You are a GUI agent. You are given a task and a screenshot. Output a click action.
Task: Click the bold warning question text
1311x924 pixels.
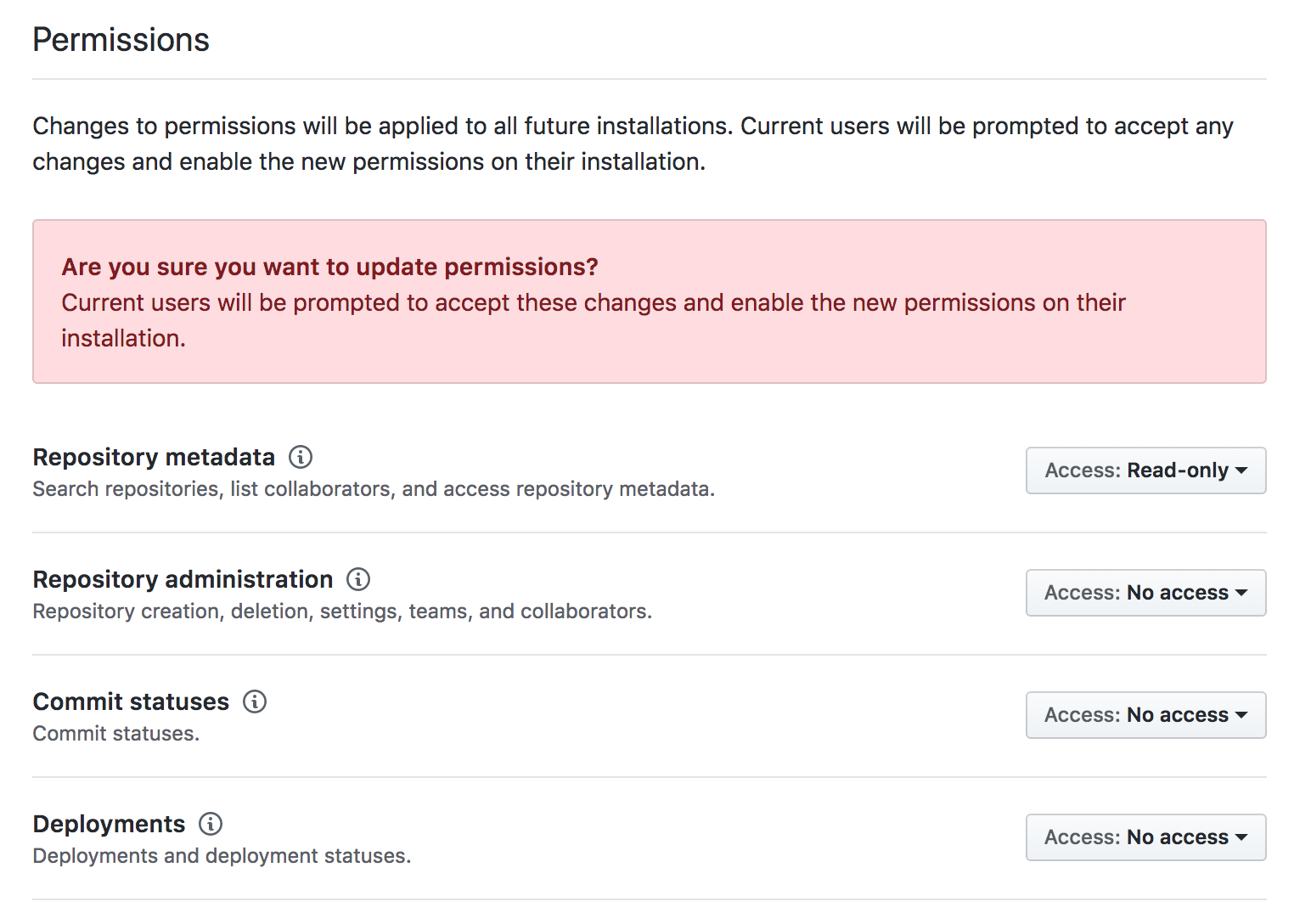point(329,266)
